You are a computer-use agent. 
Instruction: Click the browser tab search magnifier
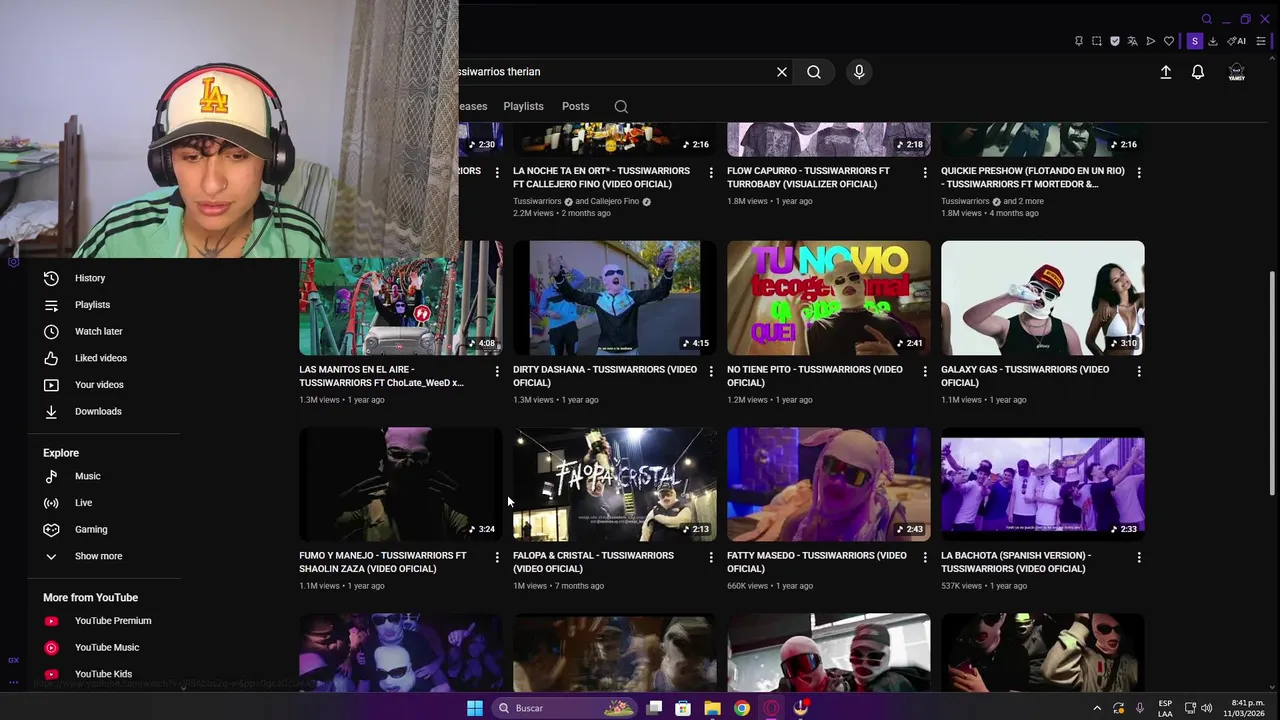click(x=1207, y=19)
